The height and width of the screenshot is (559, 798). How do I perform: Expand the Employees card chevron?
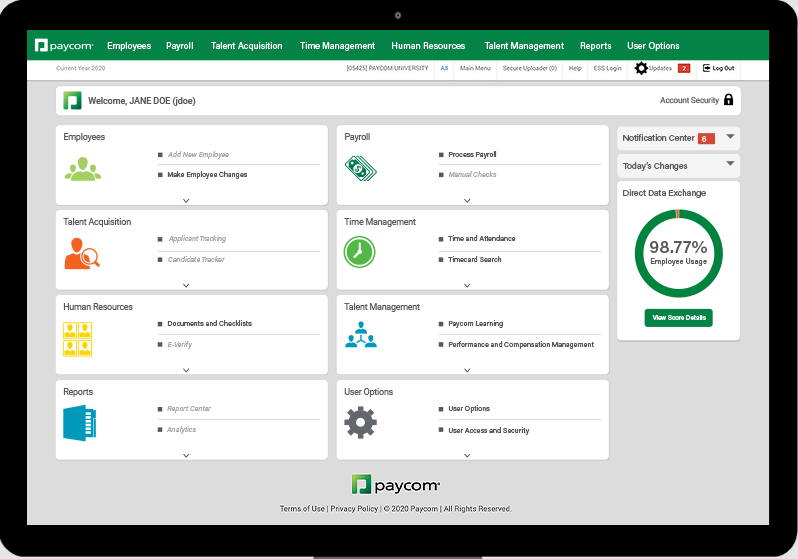186,201
